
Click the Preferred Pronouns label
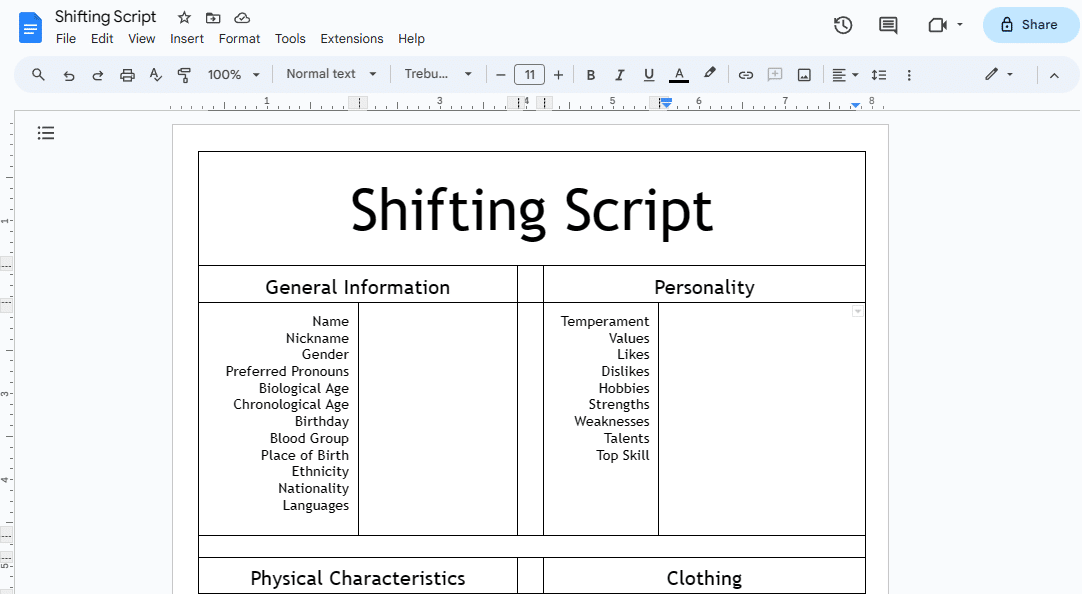287,371
